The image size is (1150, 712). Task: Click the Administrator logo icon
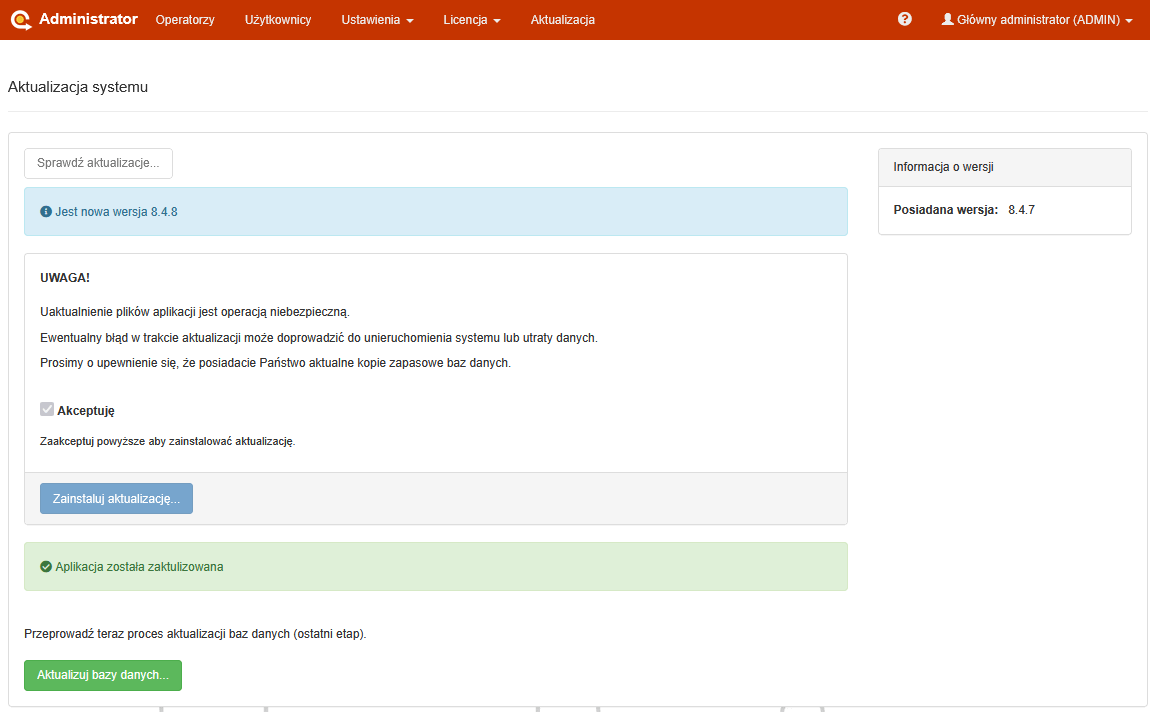point(21,20)
